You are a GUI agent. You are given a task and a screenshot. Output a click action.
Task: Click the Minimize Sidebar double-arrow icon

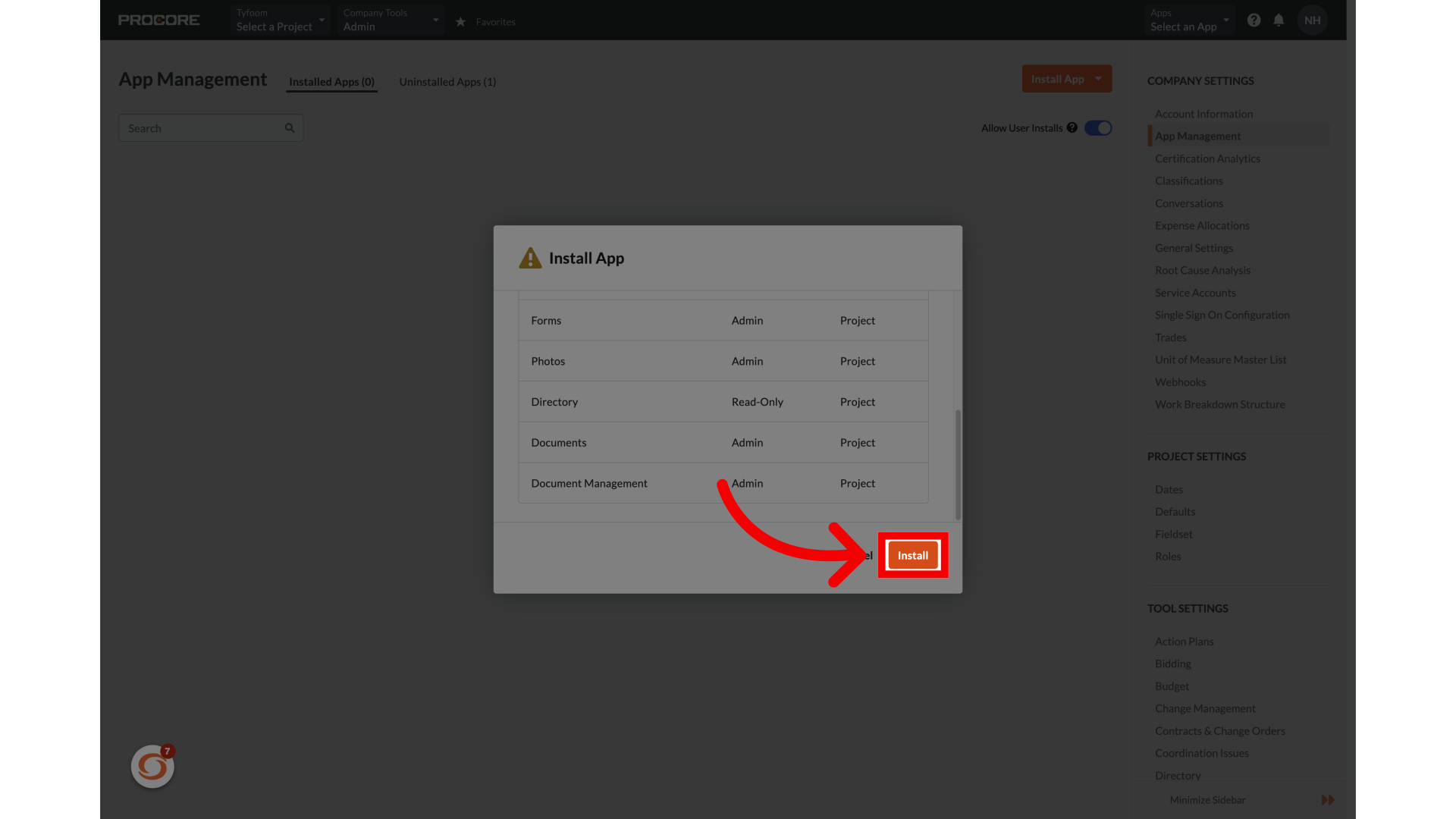pos(1328,800)
